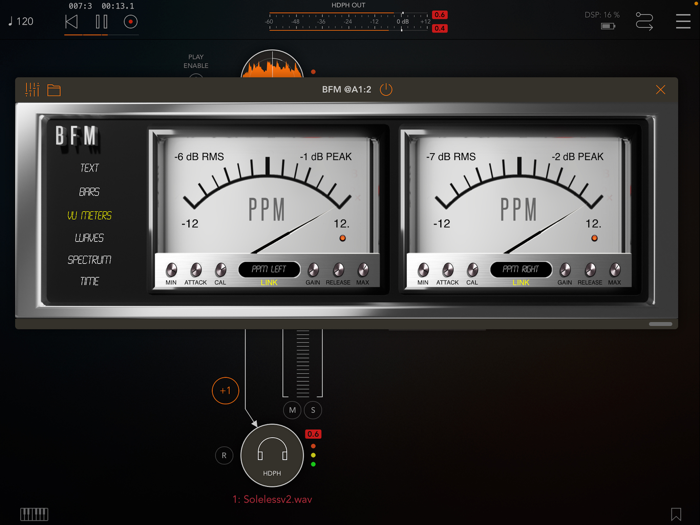
Task: Adjust the left meter GAIN knob
Action: click(x=313, y=270)
